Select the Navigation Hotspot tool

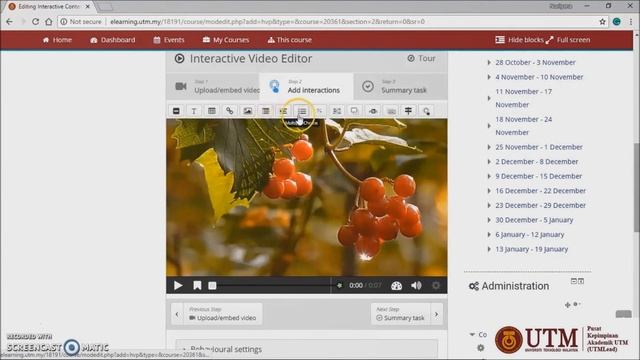pos(426,111)
